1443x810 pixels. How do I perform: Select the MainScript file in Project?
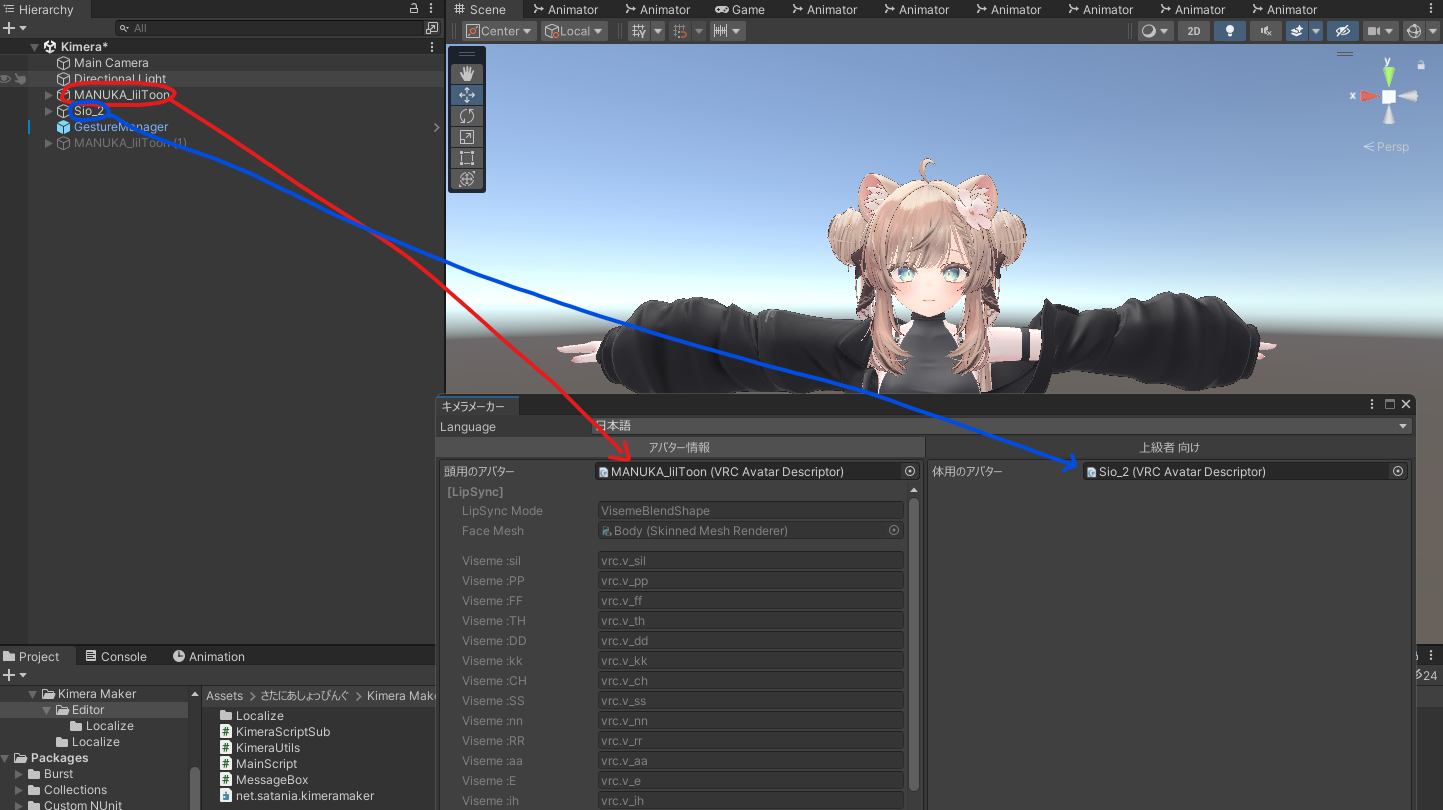click(x=266, y=764)
